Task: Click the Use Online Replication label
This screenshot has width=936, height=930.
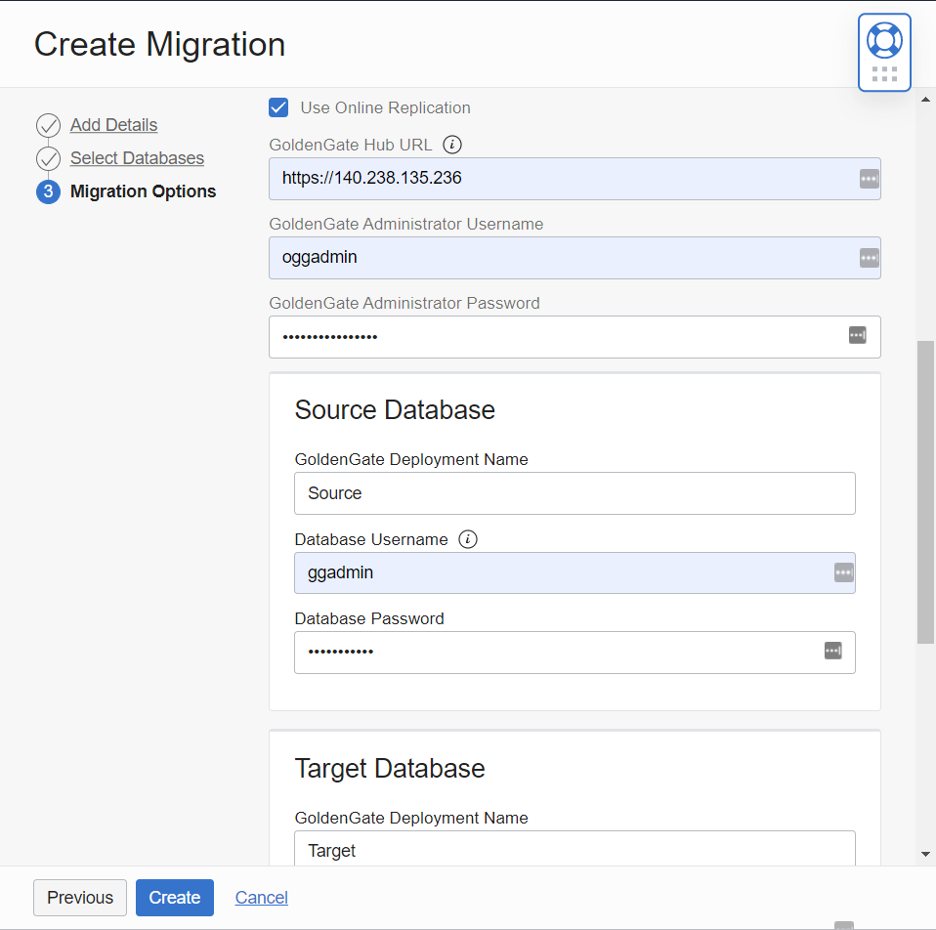Action: pos(385,107)
